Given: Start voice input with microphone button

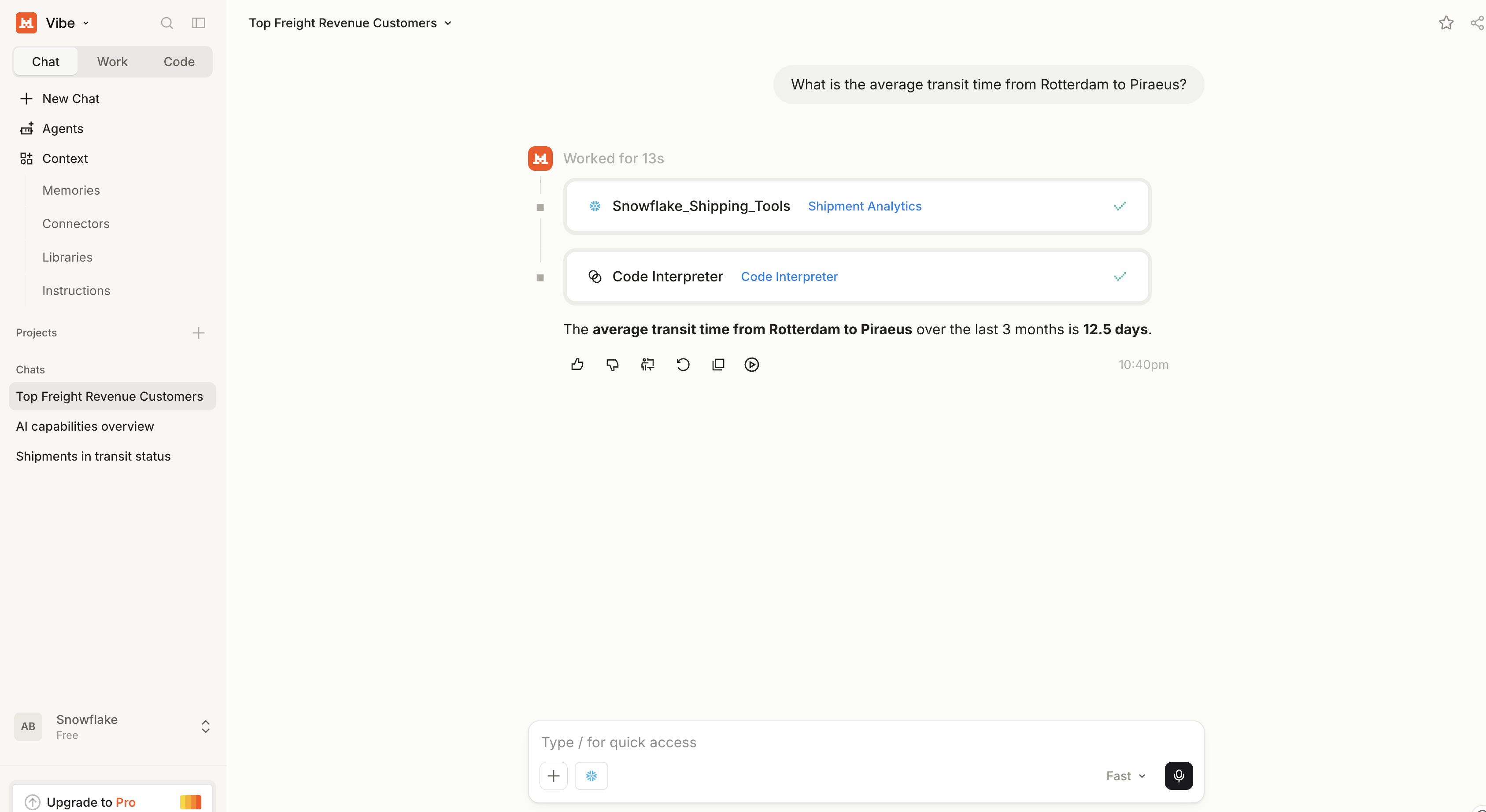Looking at the screenshot, I should 1179,775.
